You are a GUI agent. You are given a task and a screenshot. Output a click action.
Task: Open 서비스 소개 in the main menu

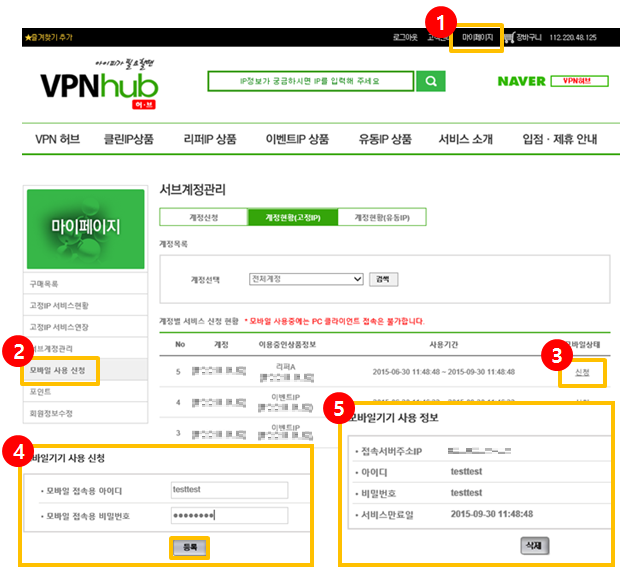pos(475,139)
